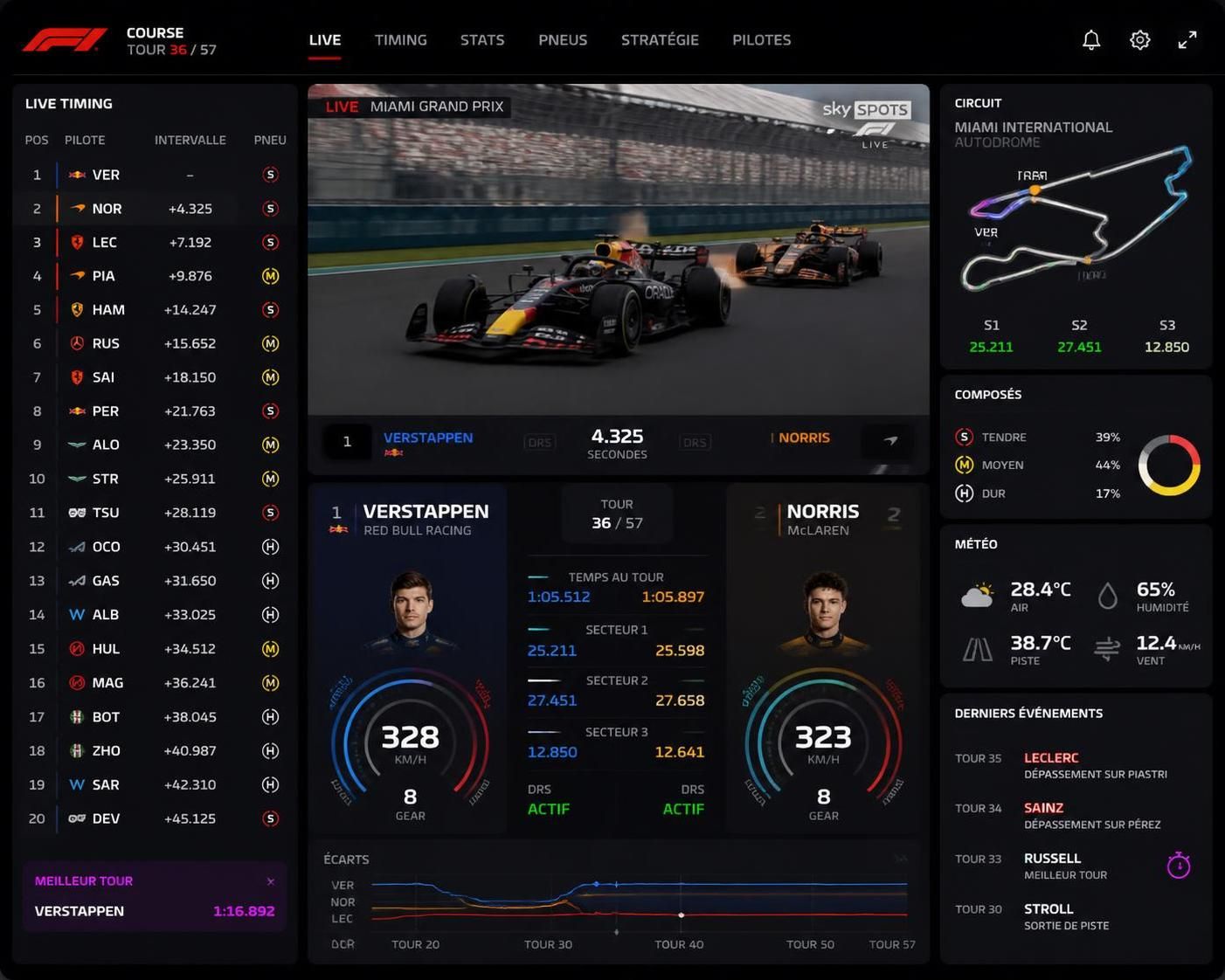Click the compound usage donut chart
This screenshot has width=1225, height=980.
1169,465
